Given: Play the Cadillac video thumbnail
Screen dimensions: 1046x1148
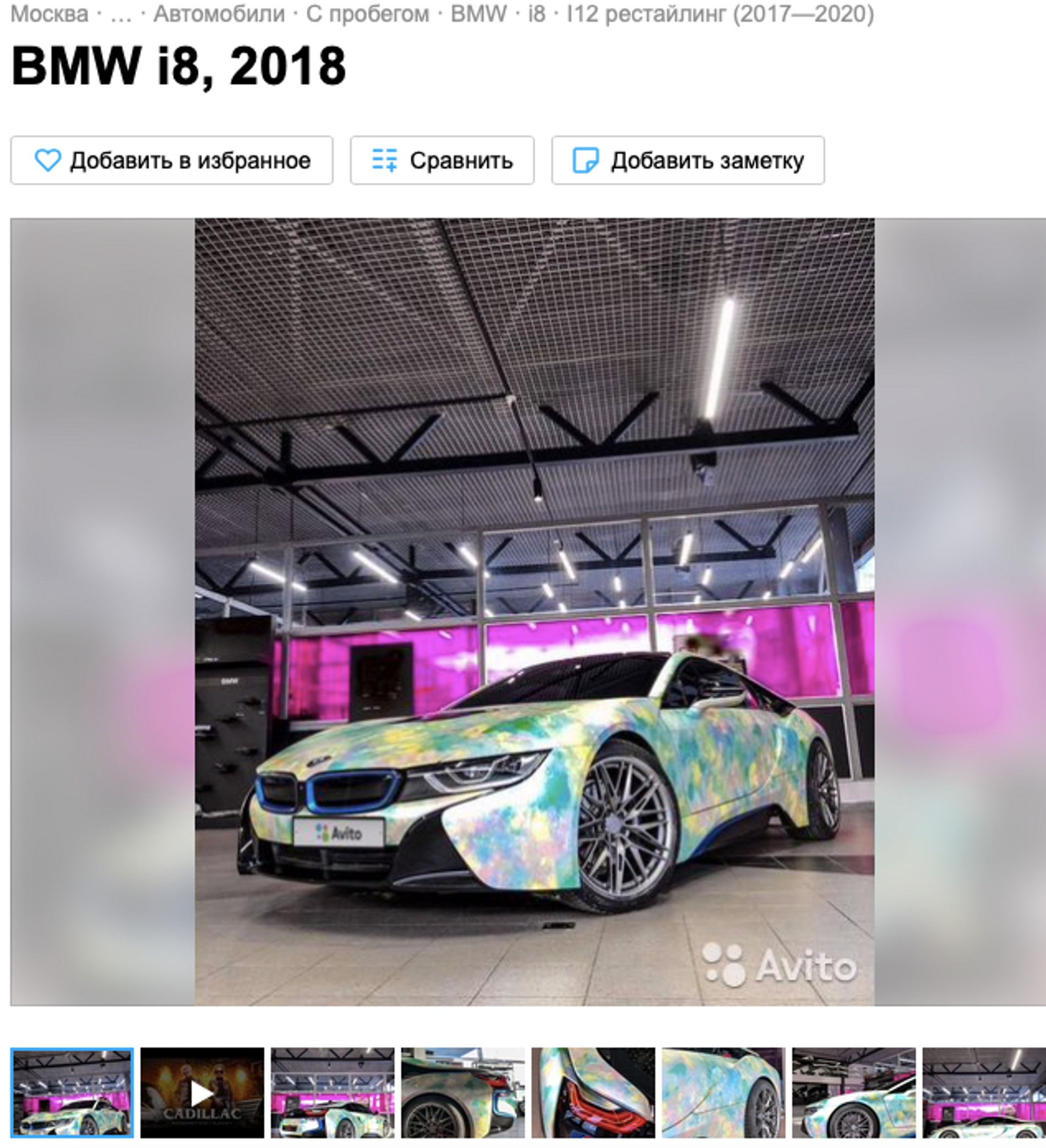Looking at the screenshot, I should 202,1093.
